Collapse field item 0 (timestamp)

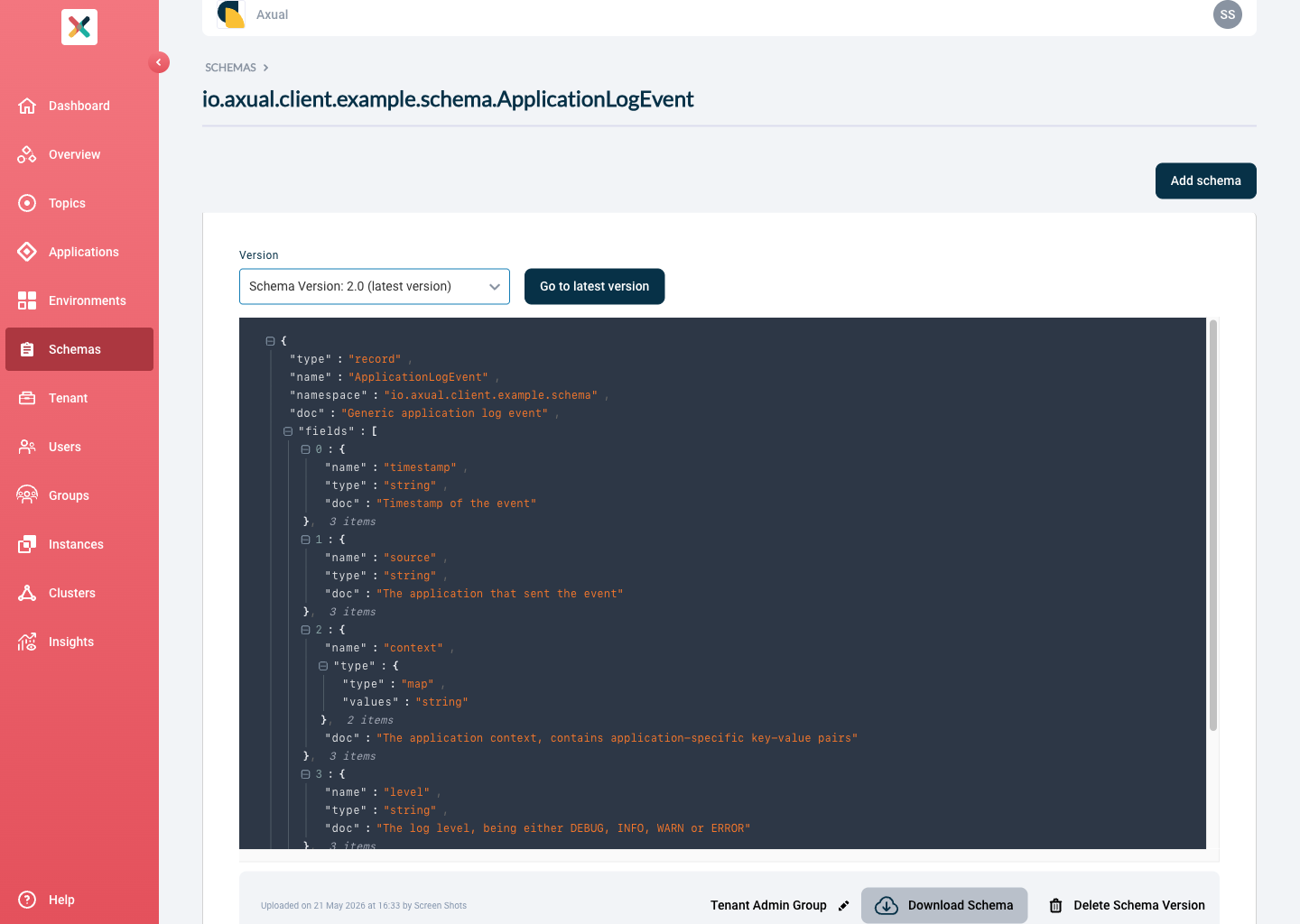point(305,449)
